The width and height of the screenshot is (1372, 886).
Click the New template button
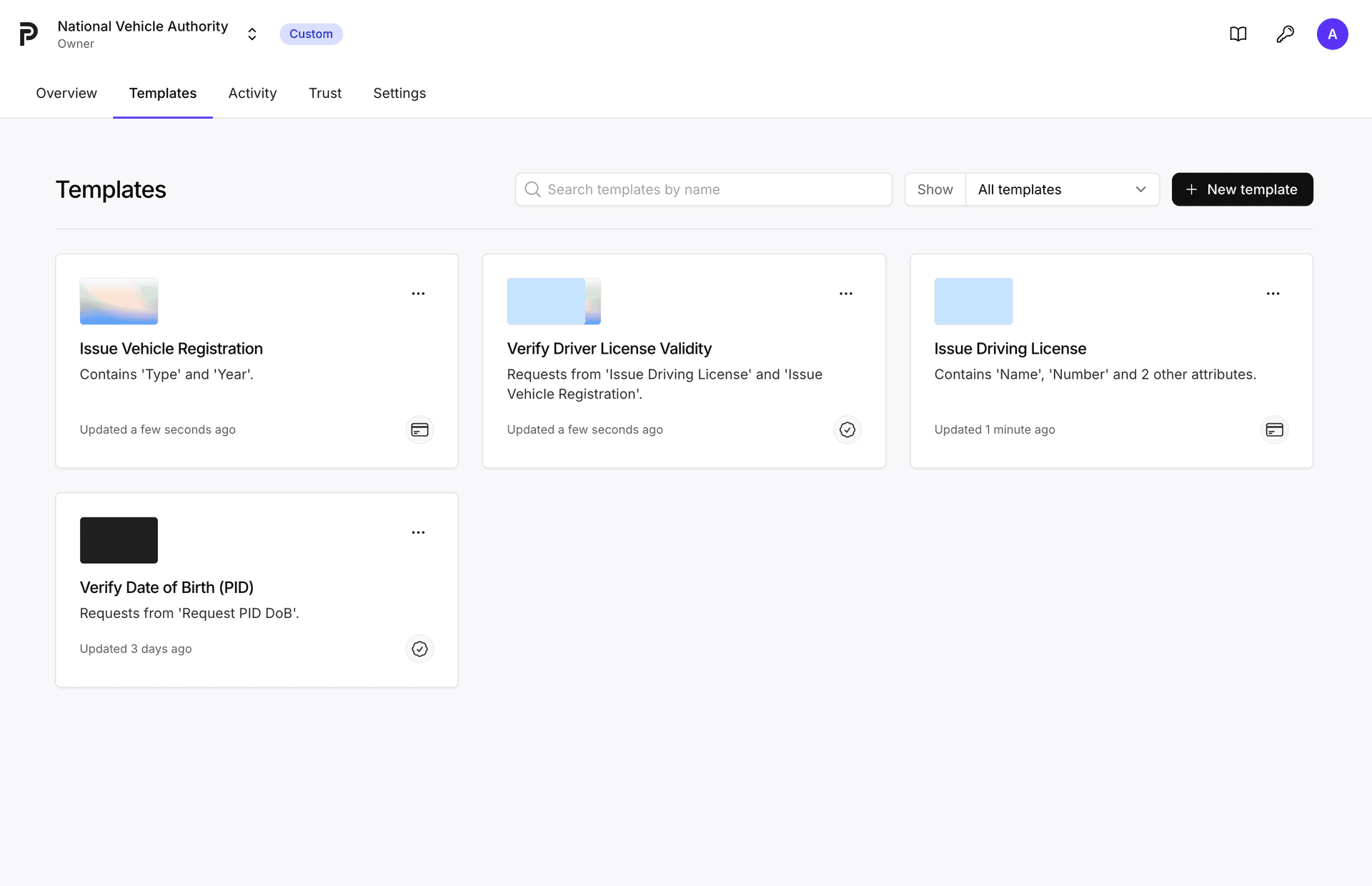tap(1242, 189)
